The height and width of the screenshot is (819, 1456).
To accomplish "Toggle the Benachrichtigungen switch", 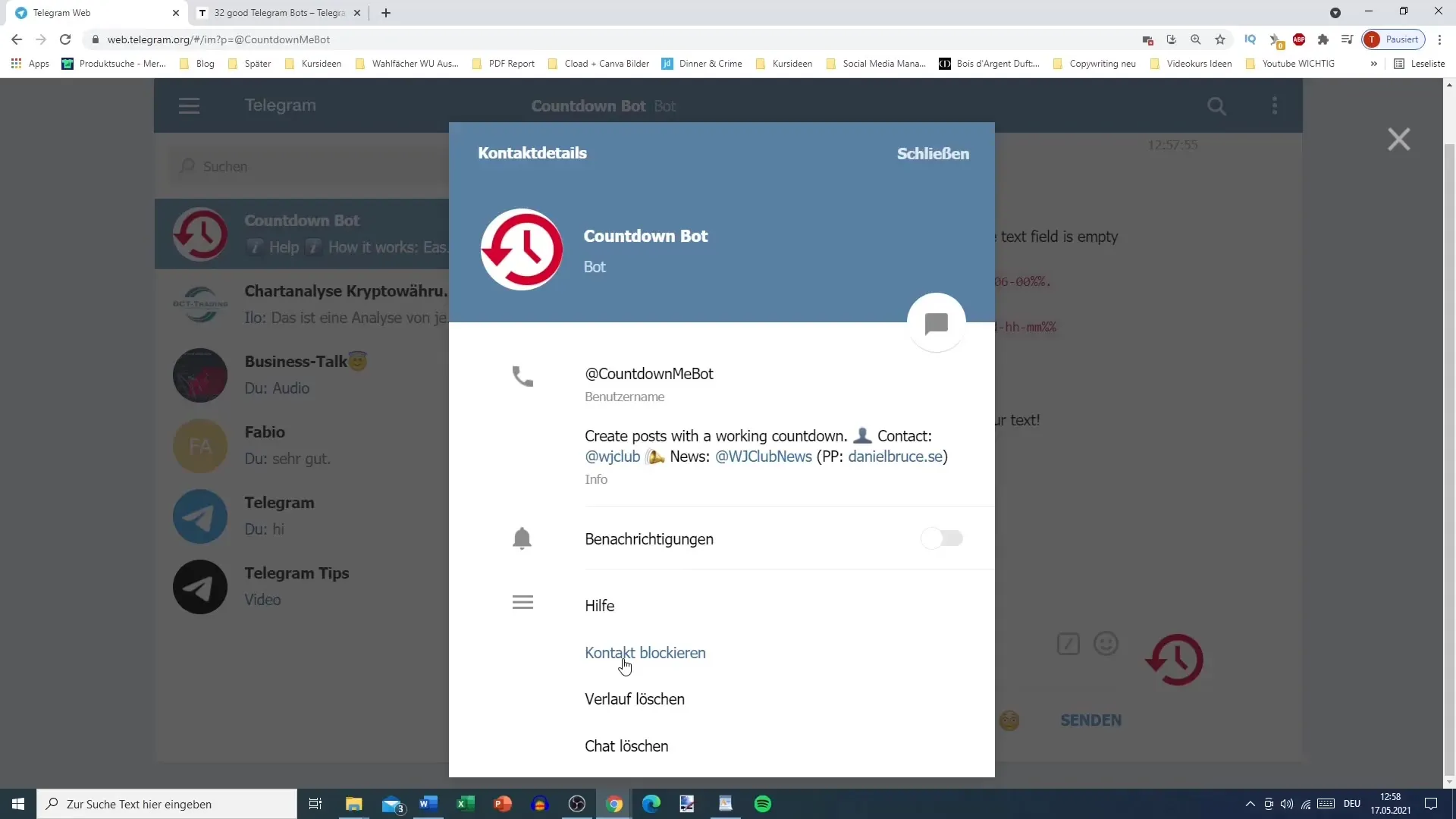I will [x=942, y=538].
